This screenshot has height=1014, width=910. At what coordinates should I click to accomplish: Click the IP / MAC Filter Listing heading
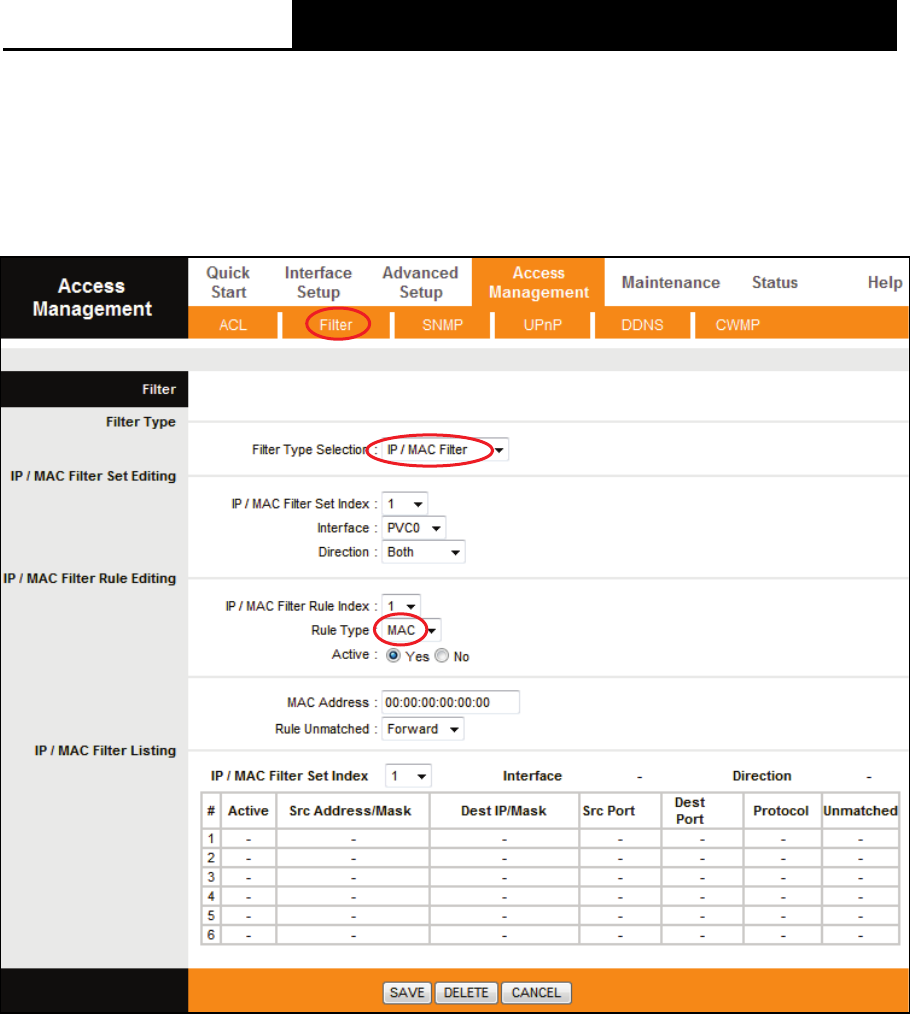tap(105, 751)
